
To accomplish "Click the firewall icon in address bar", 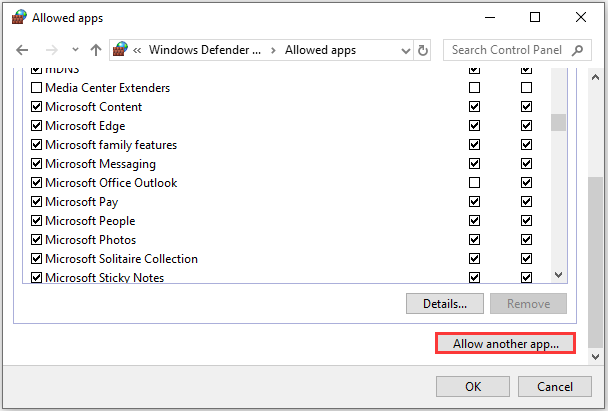I will pos(120,50).
